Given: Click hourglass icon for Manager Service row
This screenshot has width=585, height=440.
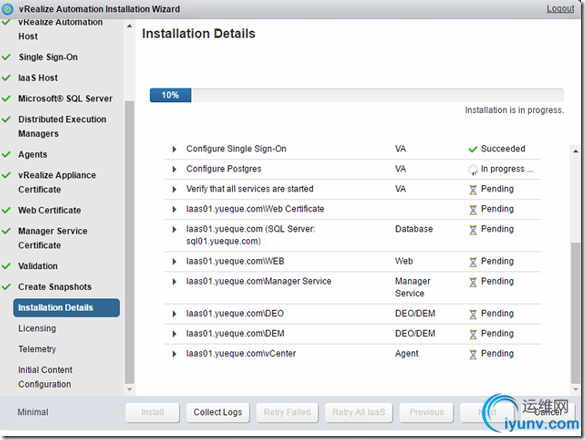Looking at the screenshot, I should (473, 282).
